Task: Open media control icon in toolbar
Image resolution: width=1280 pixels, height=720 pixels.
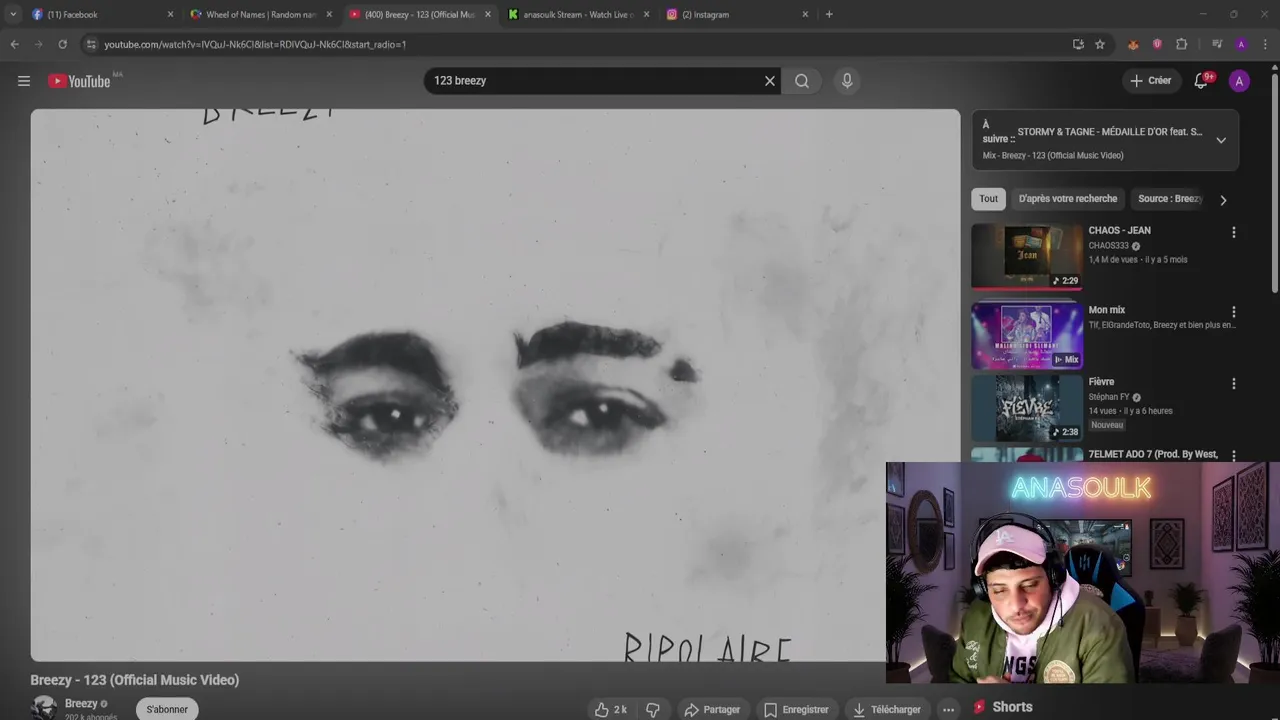Action: click(x=1217, y=44)
